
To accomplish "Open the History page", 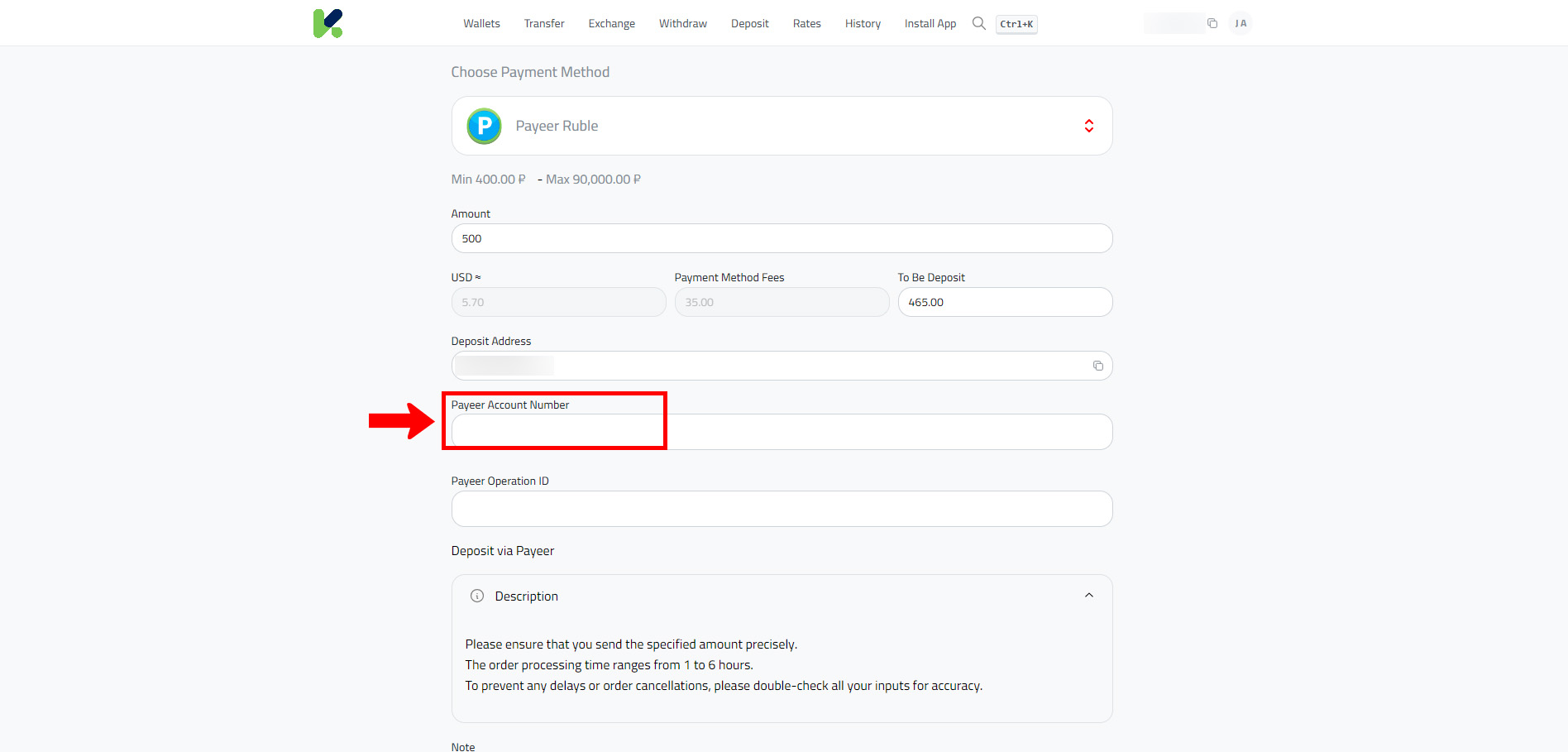I will point(863,23).
